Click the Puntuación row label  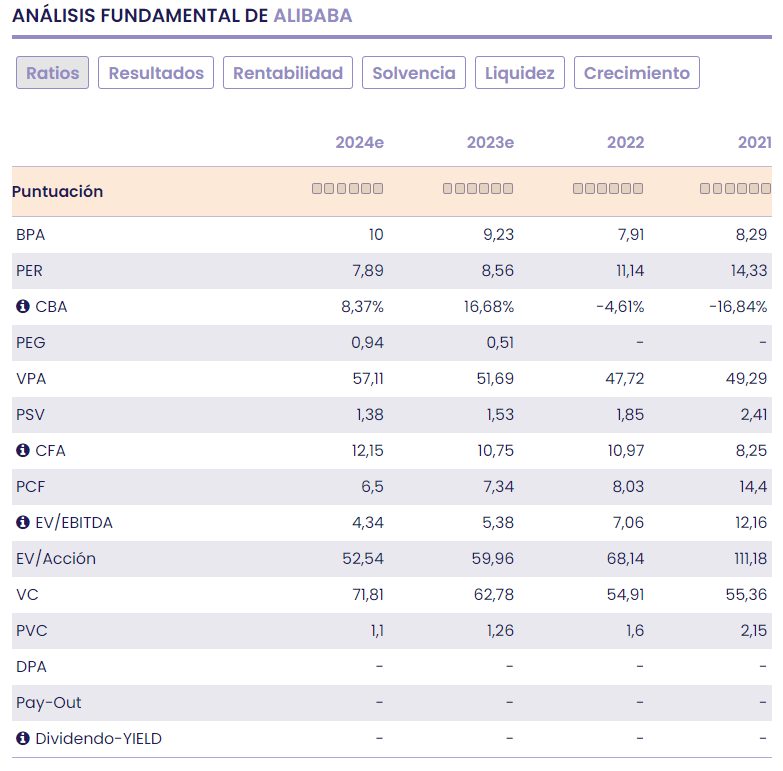coord(58,191)
